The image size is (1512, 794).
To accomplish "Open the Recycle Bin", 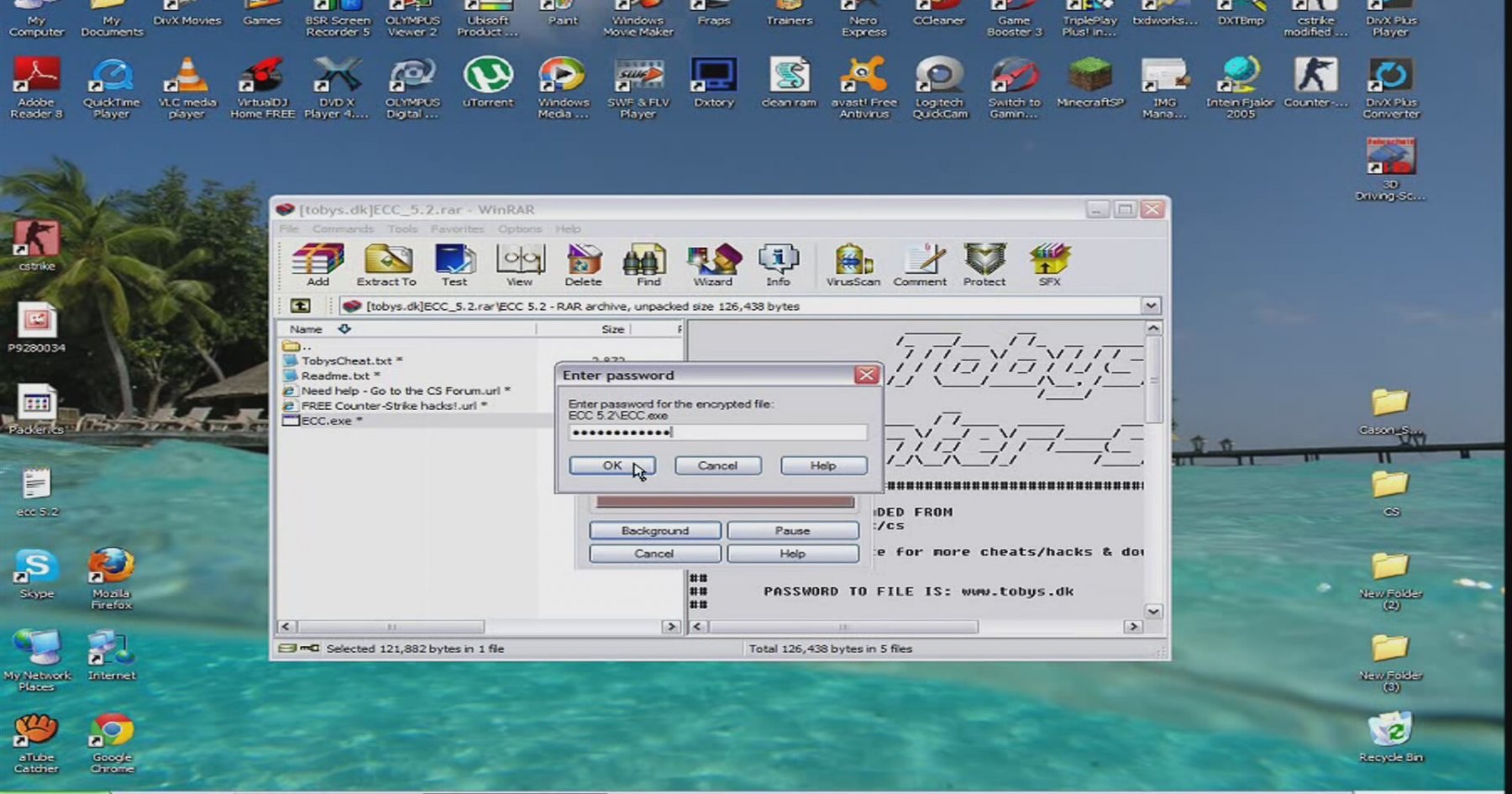I will (1391, 738).
